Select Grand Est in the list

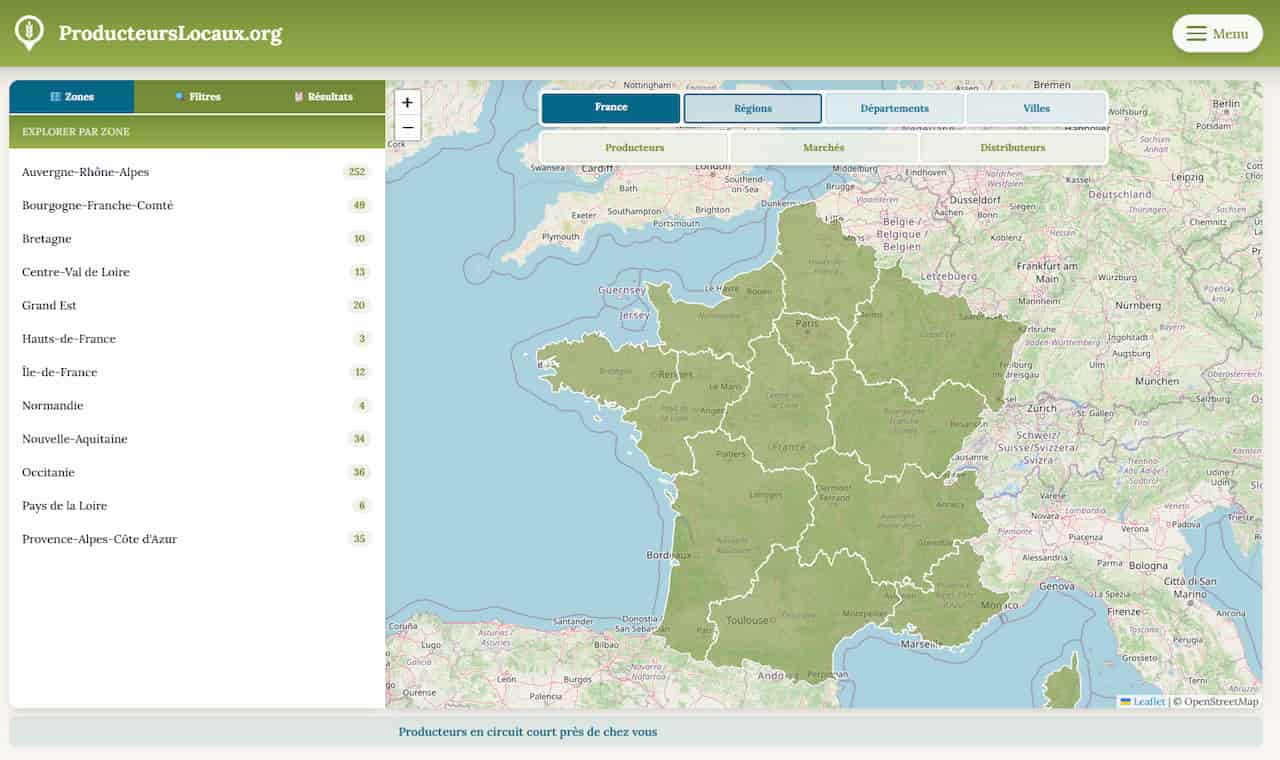(x=197, y=305)
